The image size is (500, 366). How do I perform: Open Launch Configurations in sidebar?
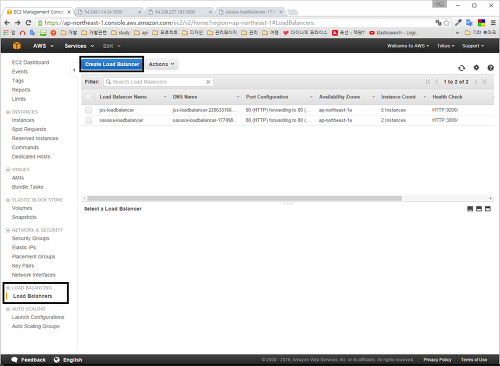click(38, 317)
